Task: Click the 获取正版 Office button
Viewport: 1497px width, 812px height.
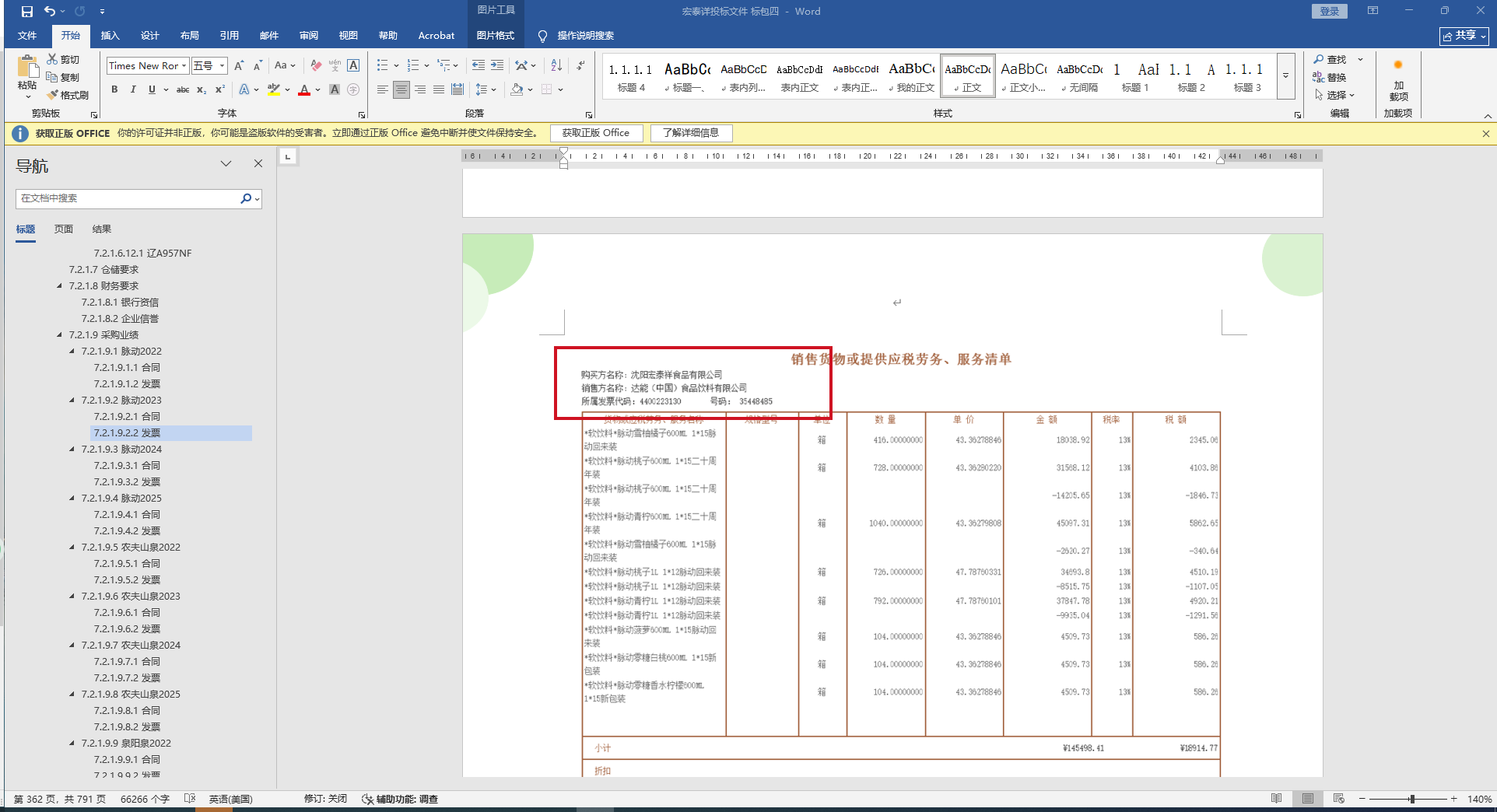Action: click(x=596, y=133)
